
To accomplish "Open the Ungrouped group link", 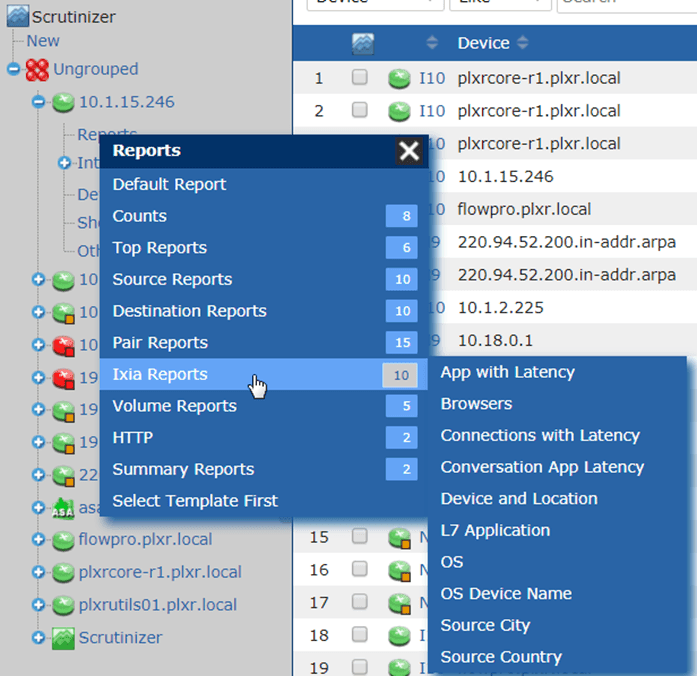I will pyautogui.click(x=96, y=69).
